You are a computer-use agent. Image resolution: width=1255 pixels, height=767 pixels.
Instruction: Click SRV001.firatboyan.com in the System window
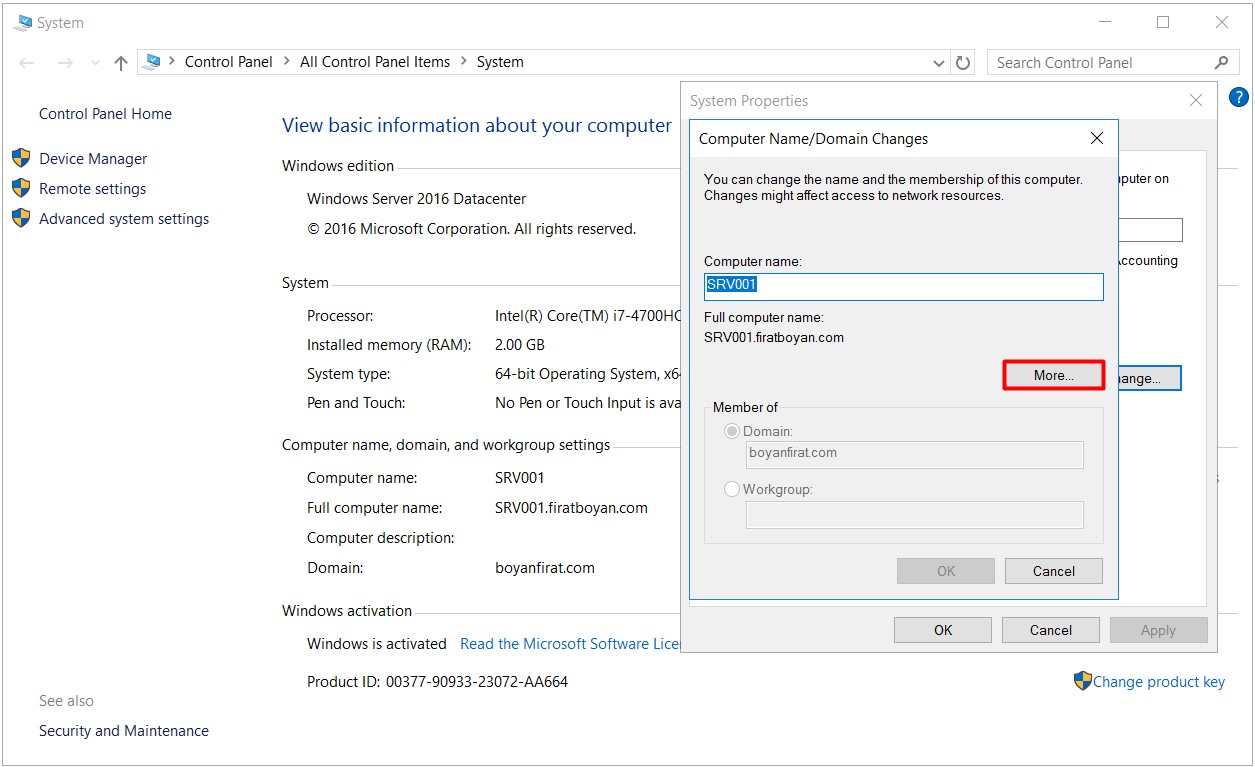(571, 508)
